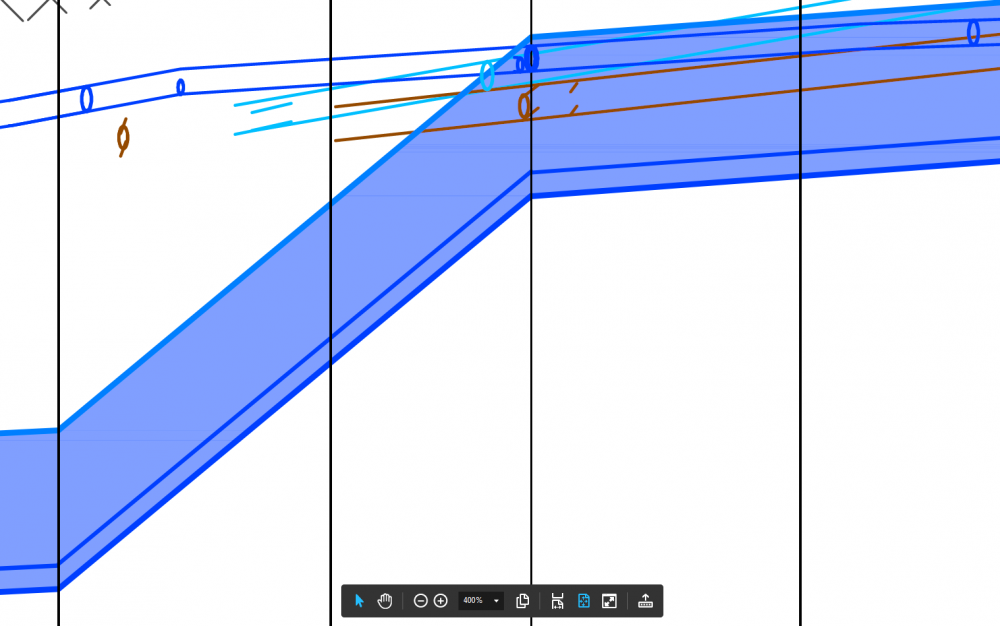Zoom in with the plus button

point(441,601)
